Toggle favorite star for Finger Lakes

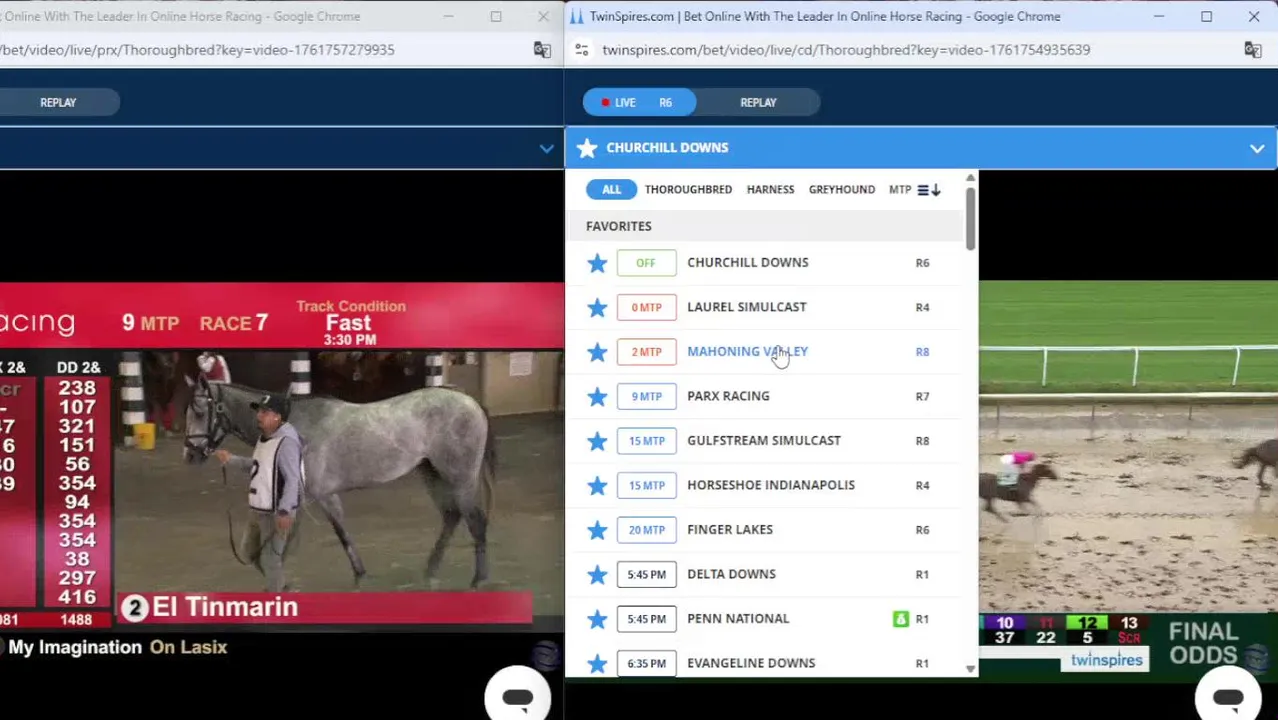[x=597, y=530]
